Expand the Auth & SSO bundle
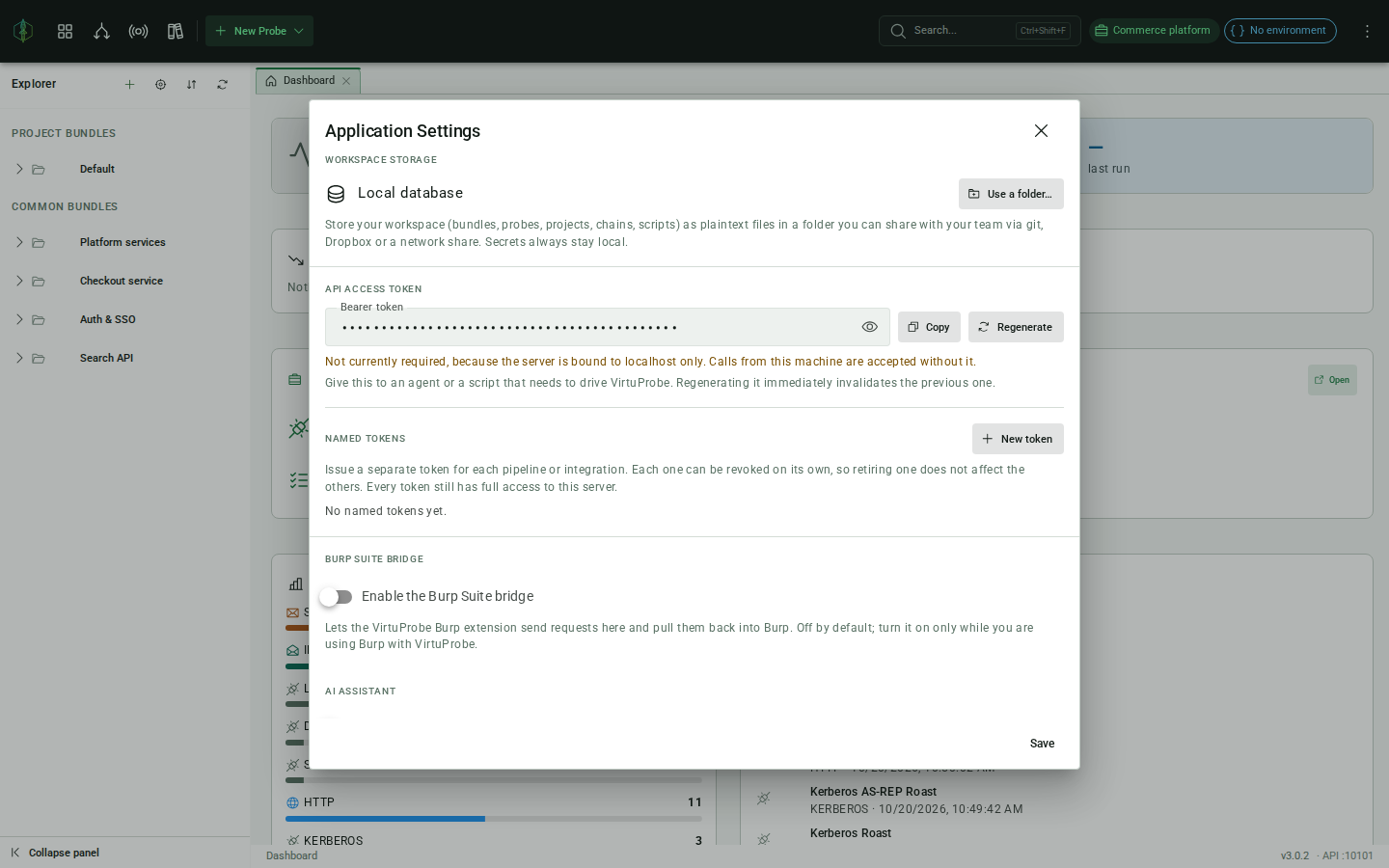This screenshot has width=1389, height=868. pyautogui.click(x=19, y=319)
